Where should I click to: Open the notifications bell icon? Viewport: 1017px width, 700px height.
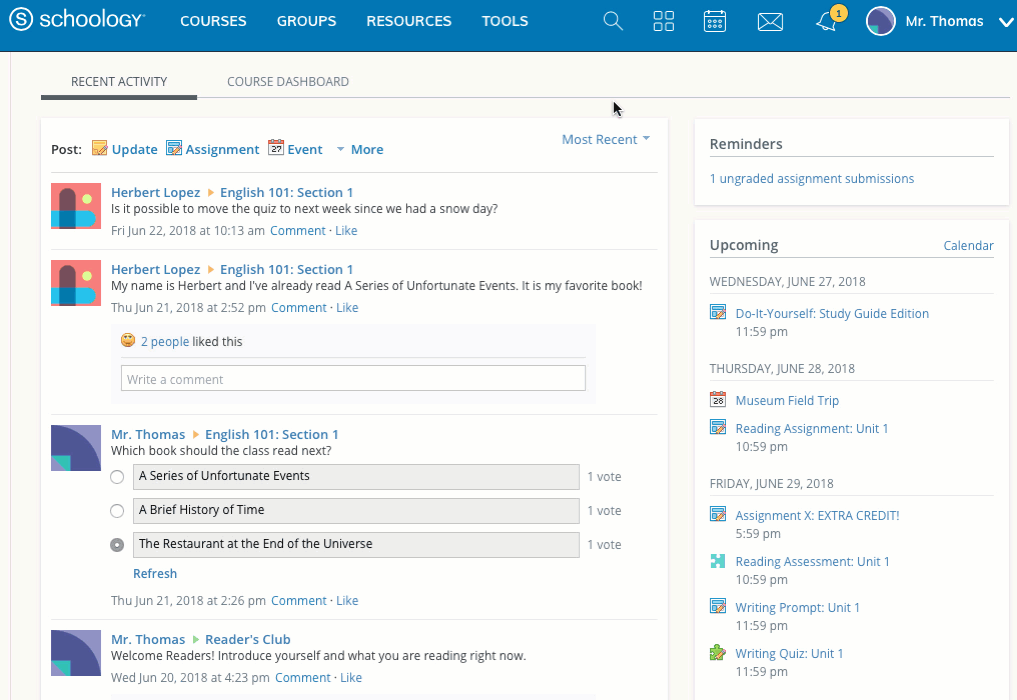click(x=827, y=22)
